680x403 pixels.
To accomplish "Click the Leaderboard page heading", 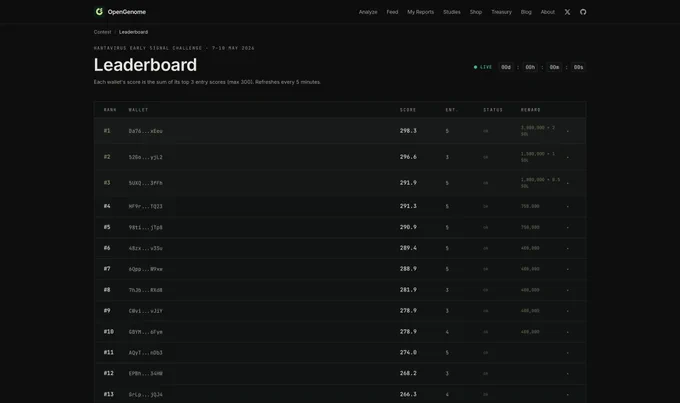I will [145, 65].
